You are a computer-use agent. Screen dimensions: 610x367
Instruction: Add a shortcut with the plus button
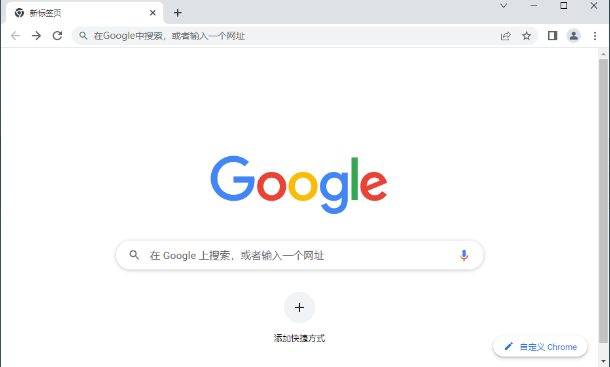coord(299,307)
